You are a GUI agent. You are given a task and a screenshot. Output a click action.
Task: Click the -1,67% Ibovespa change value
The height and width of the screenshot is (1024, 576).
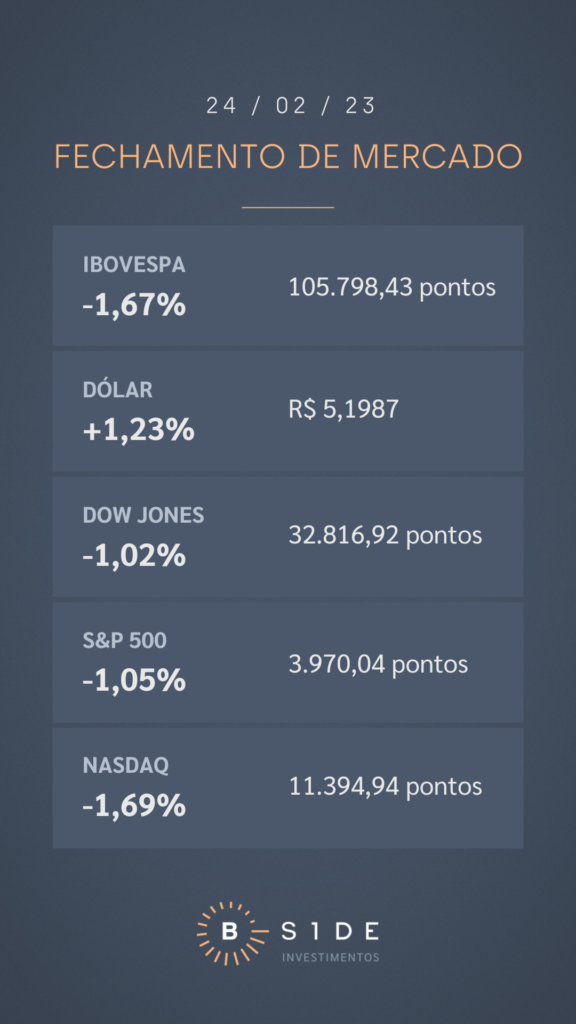tap(134, 305)
